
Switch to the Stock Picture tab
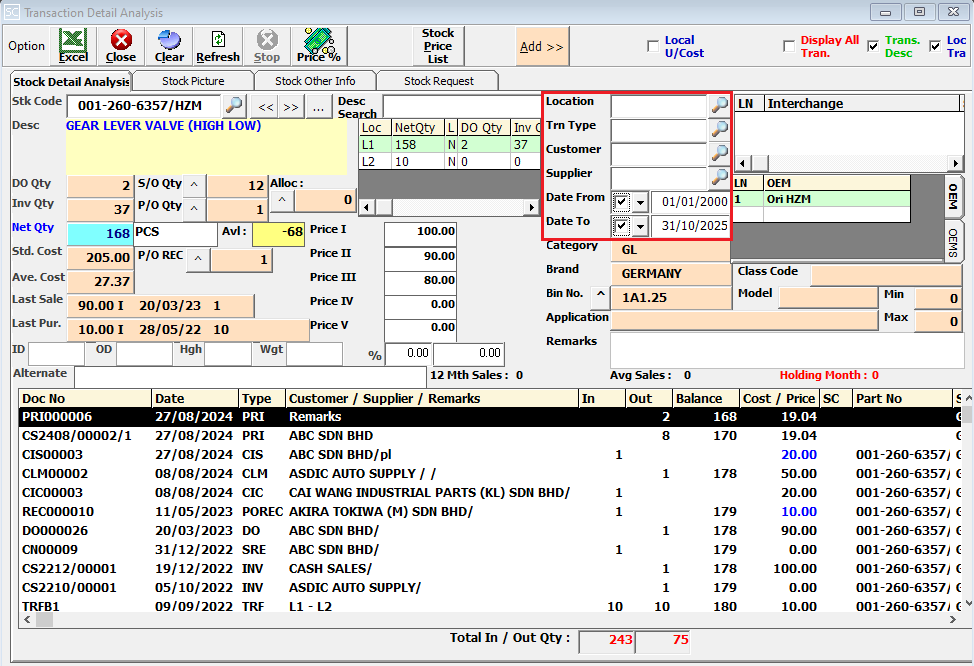(193, 81)
